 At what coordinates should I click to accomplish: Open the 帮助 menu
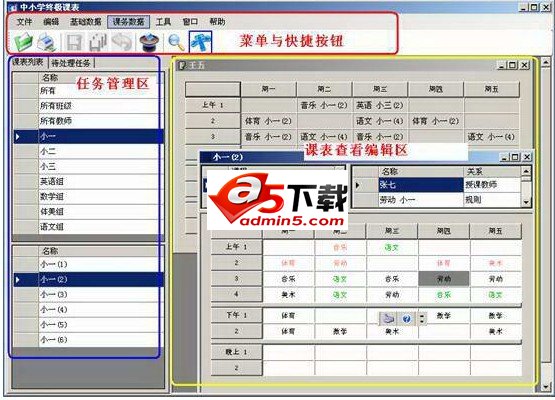coord(217,22)
